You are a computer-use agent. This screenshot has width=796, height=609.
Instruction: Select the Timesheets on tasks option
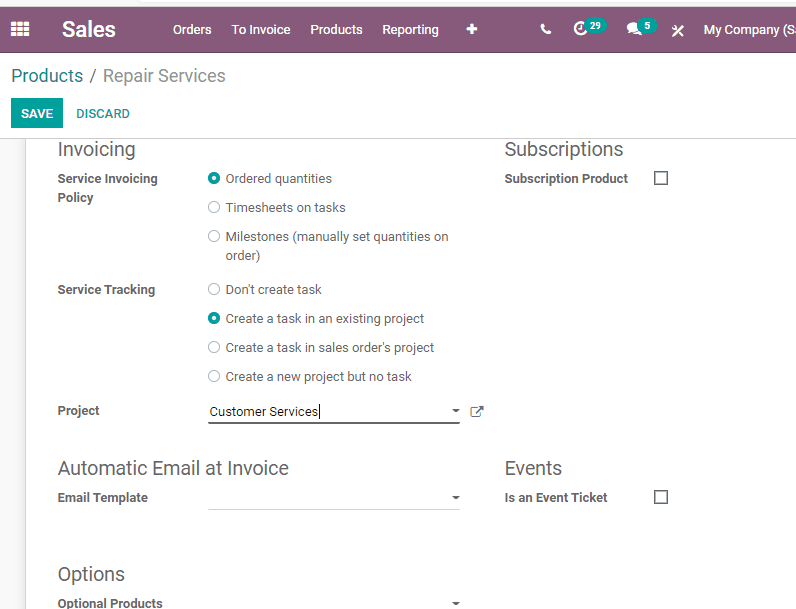point(214,207)
